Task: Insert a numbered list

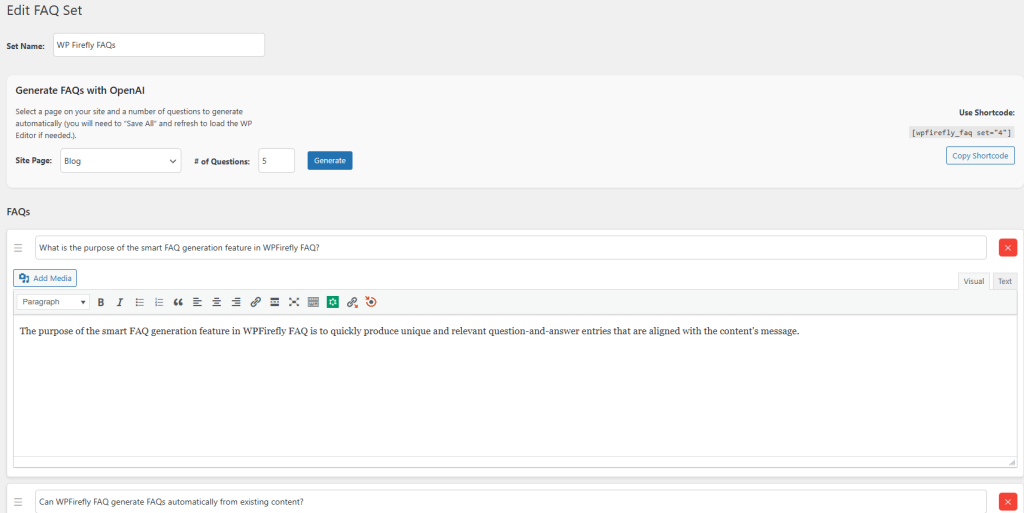Action: pyautogui.click(x=159, y=302)
